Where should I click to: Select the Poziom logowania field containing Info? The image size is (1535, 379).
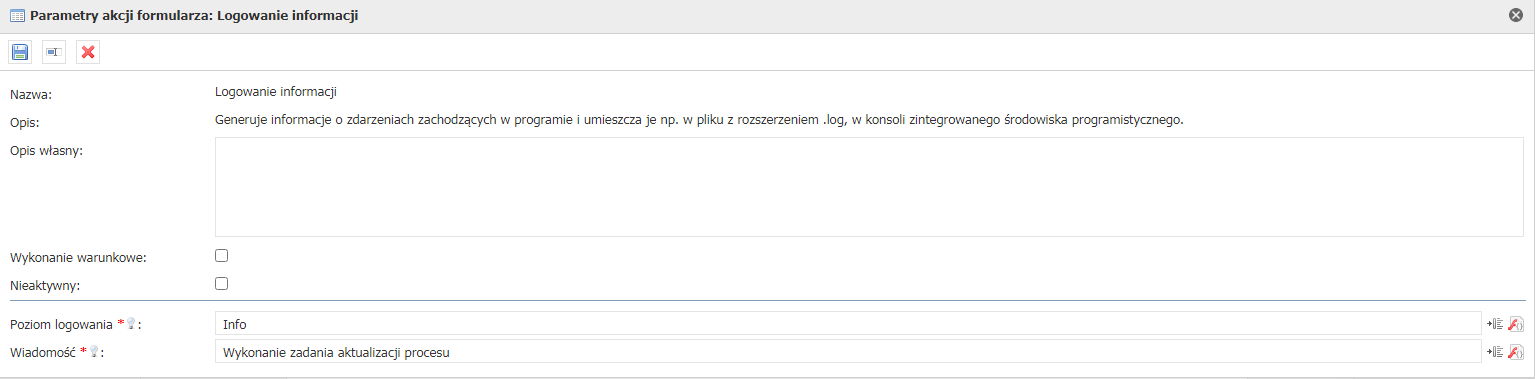(x=848, y=323)
